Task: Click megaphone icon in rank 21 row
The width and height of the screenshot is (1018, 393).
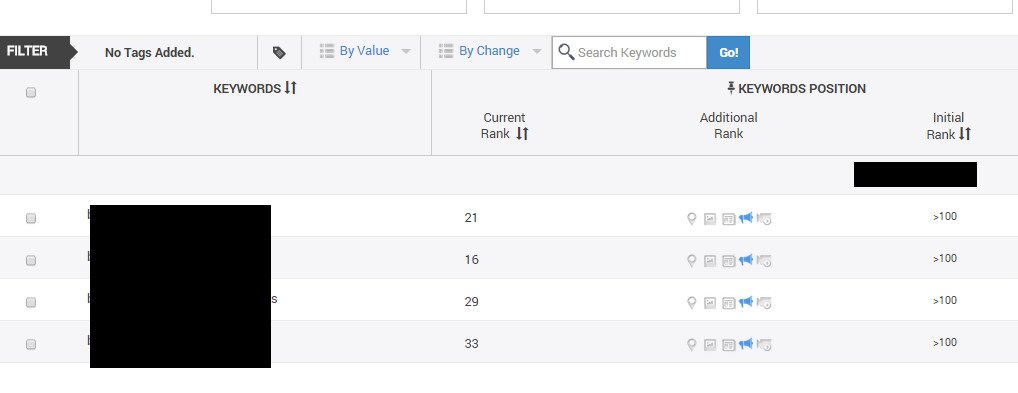Action: [746, 218]
